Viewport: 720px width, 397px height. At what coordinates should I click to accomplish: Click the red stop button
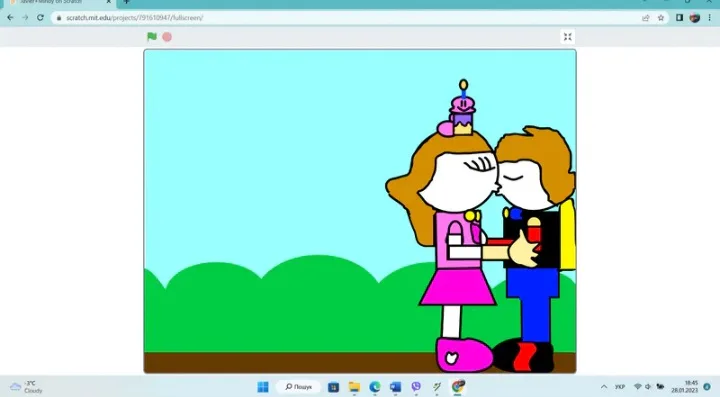tap(167, 37)
